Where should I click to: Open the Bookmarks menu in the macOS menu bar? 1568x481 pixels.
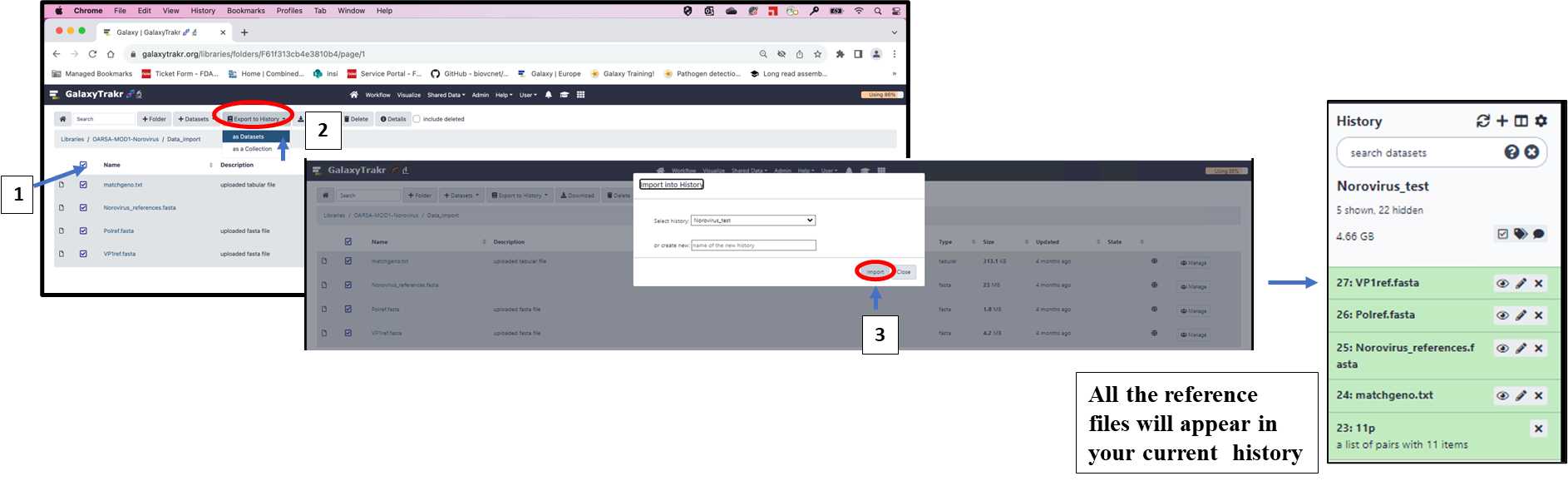click(x=246, y=11)
